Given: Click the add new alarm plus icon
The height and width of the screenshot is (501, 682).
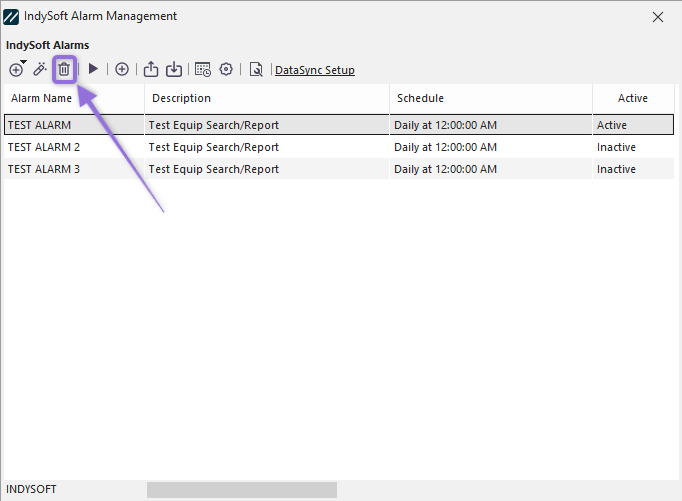Looking at the screenshot, I should point(15,70).
